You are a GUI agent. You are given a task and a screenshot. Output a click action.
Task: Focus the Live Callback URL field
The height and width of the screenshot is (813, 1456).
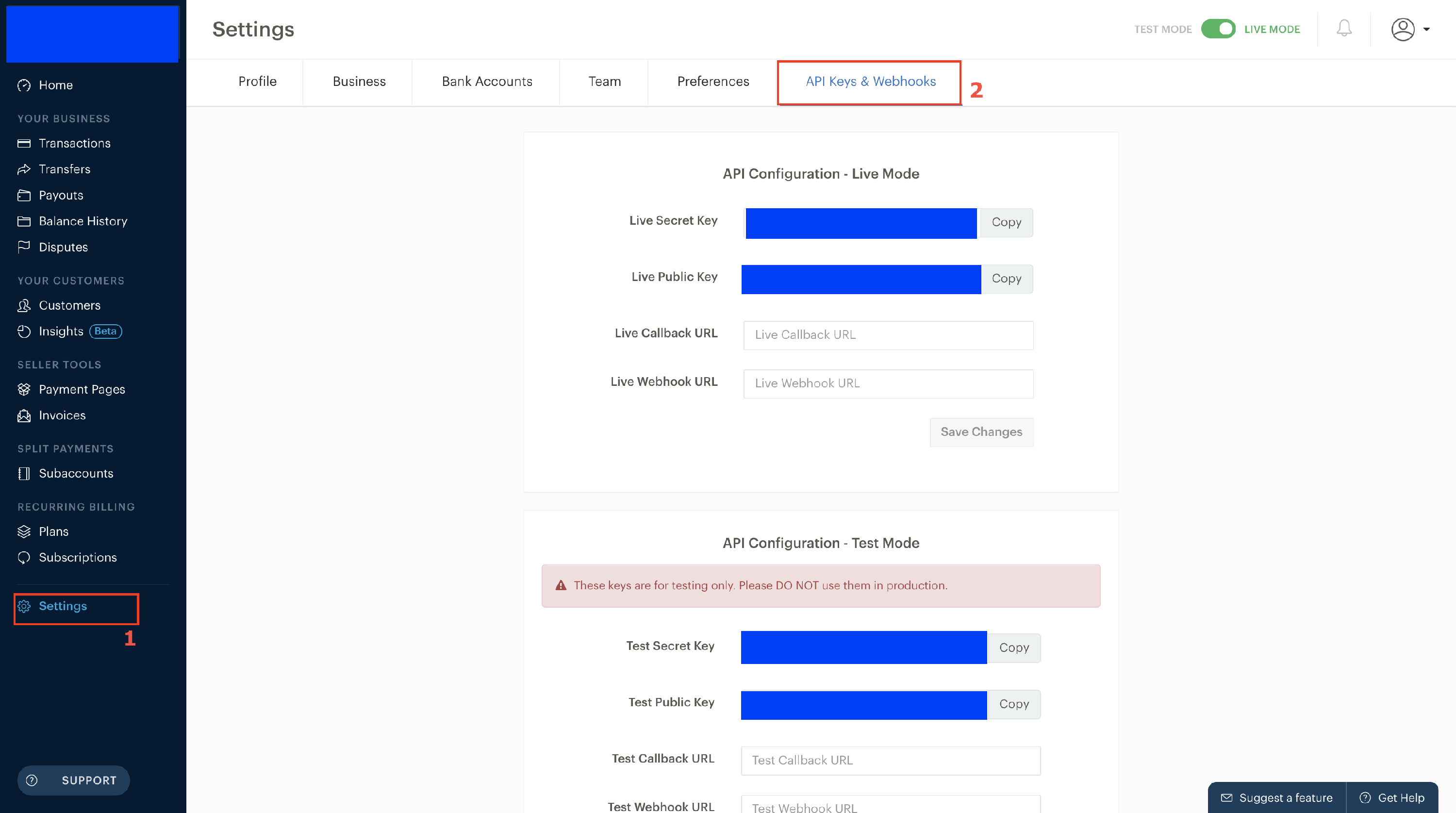pos(889,336)
